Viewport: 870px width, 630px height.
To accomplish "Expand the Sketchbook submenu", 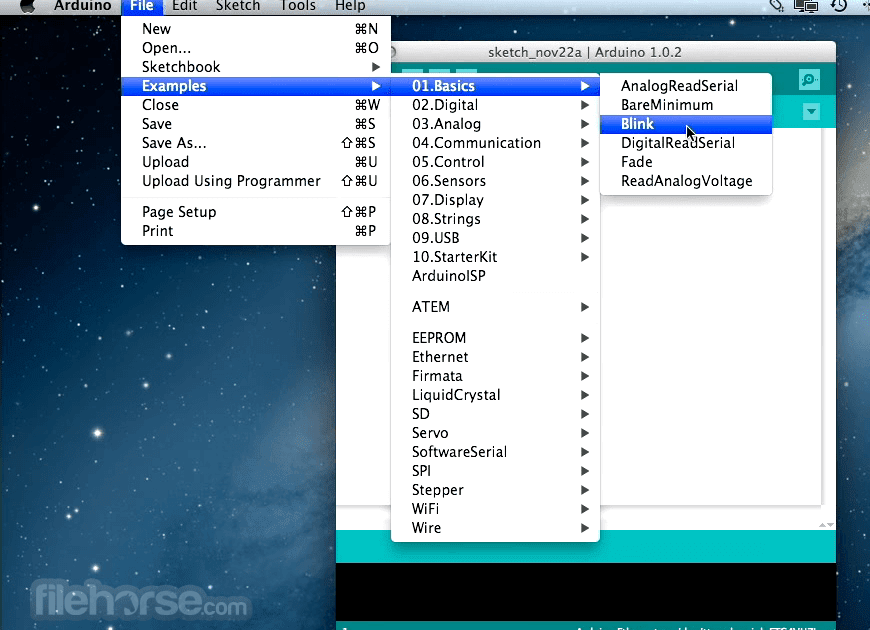I will click(x=256, y=67).
